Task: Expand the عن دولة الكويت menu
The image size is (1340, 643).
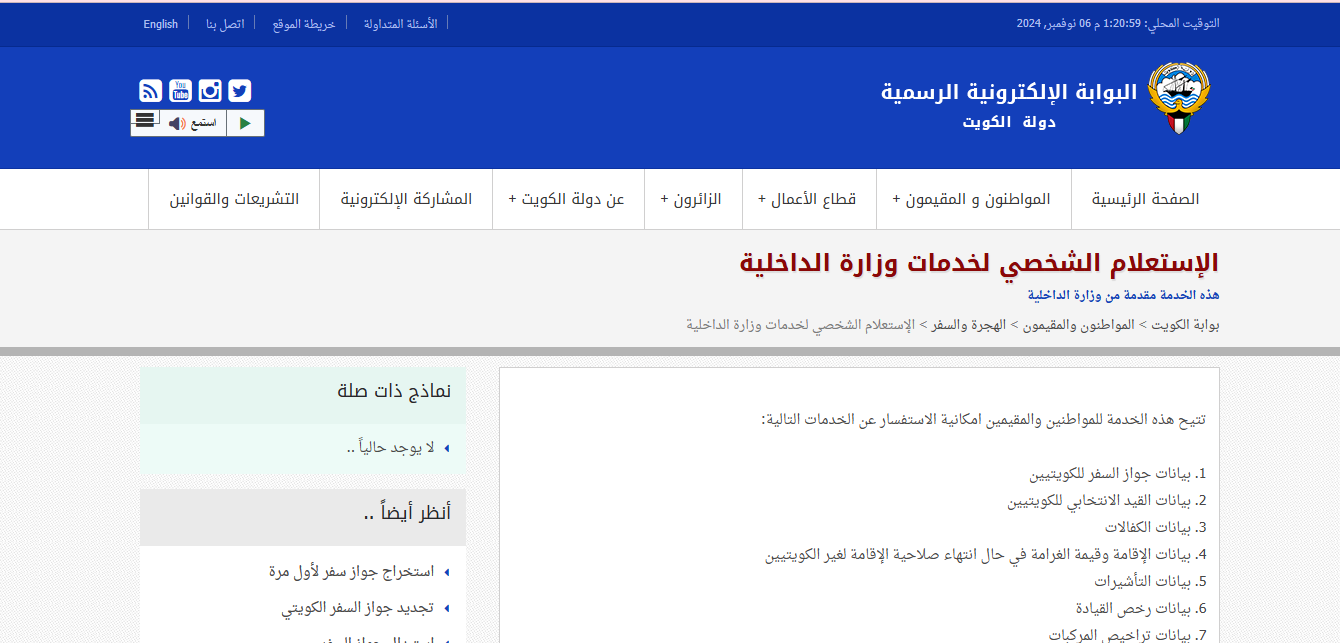Action: pyautogui.click(x=567, y=199)
